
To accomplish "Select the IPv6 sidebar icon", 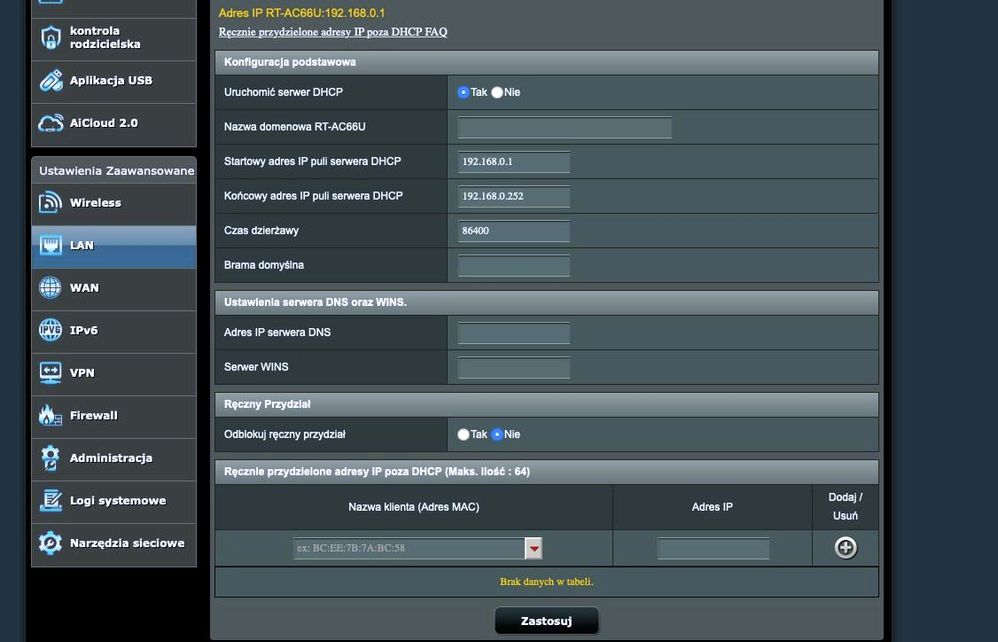I will (x=51, y=330).
